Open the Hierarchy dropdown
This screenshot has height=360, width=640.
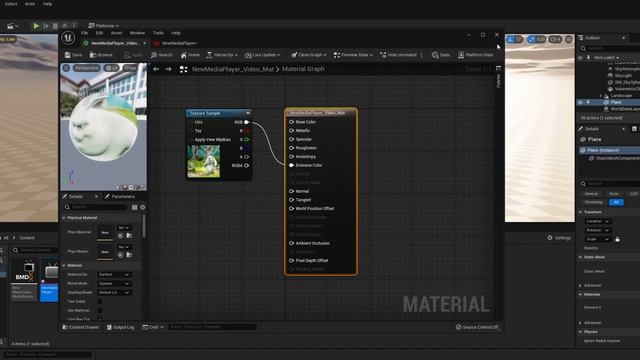[222, 55]
